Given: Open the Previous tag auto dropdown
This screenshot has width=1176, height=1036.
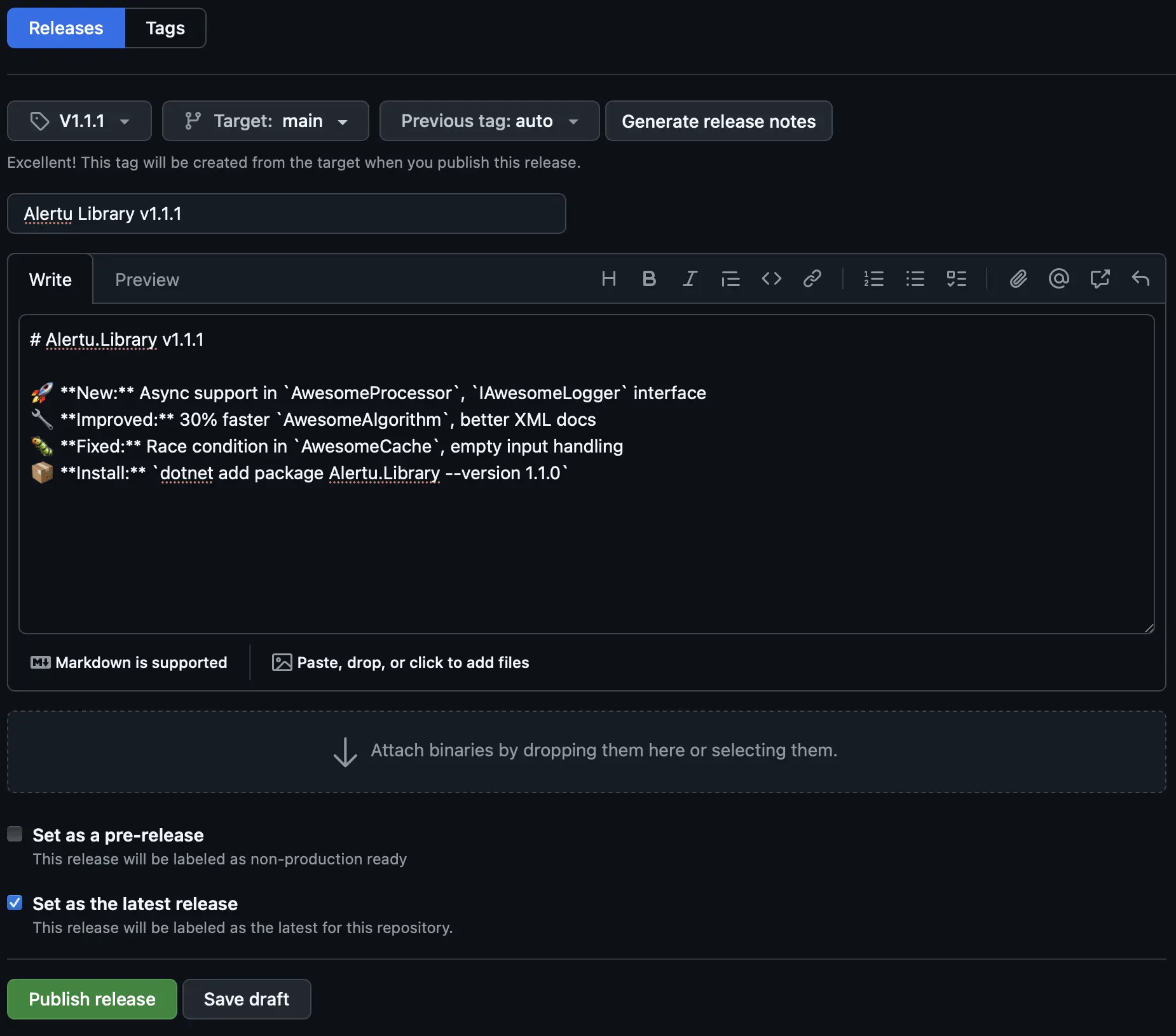Looking at the screenshot, I should click(488, 121).
